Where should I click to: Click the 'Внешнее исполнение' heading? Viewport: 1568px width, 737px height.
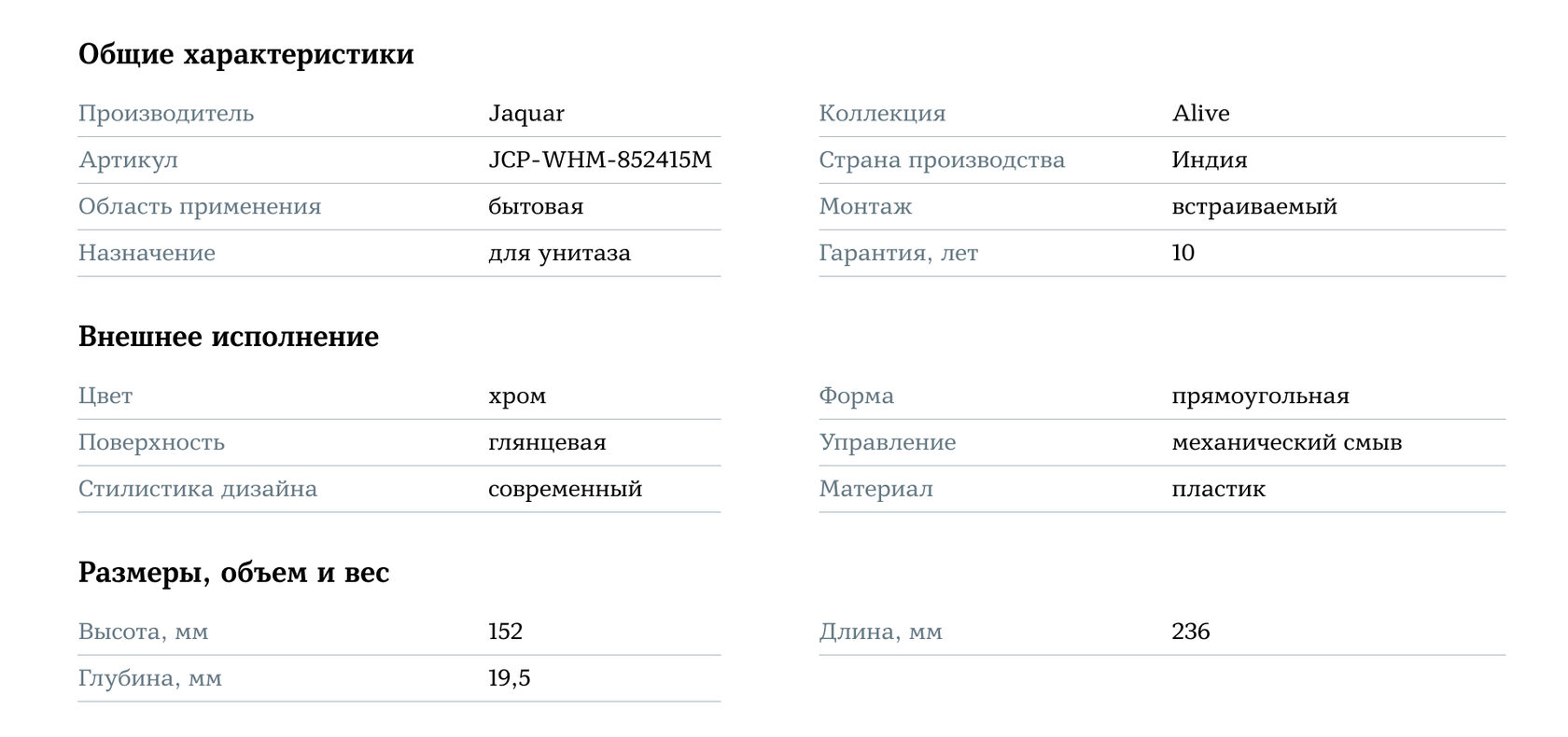click(229, 337)
